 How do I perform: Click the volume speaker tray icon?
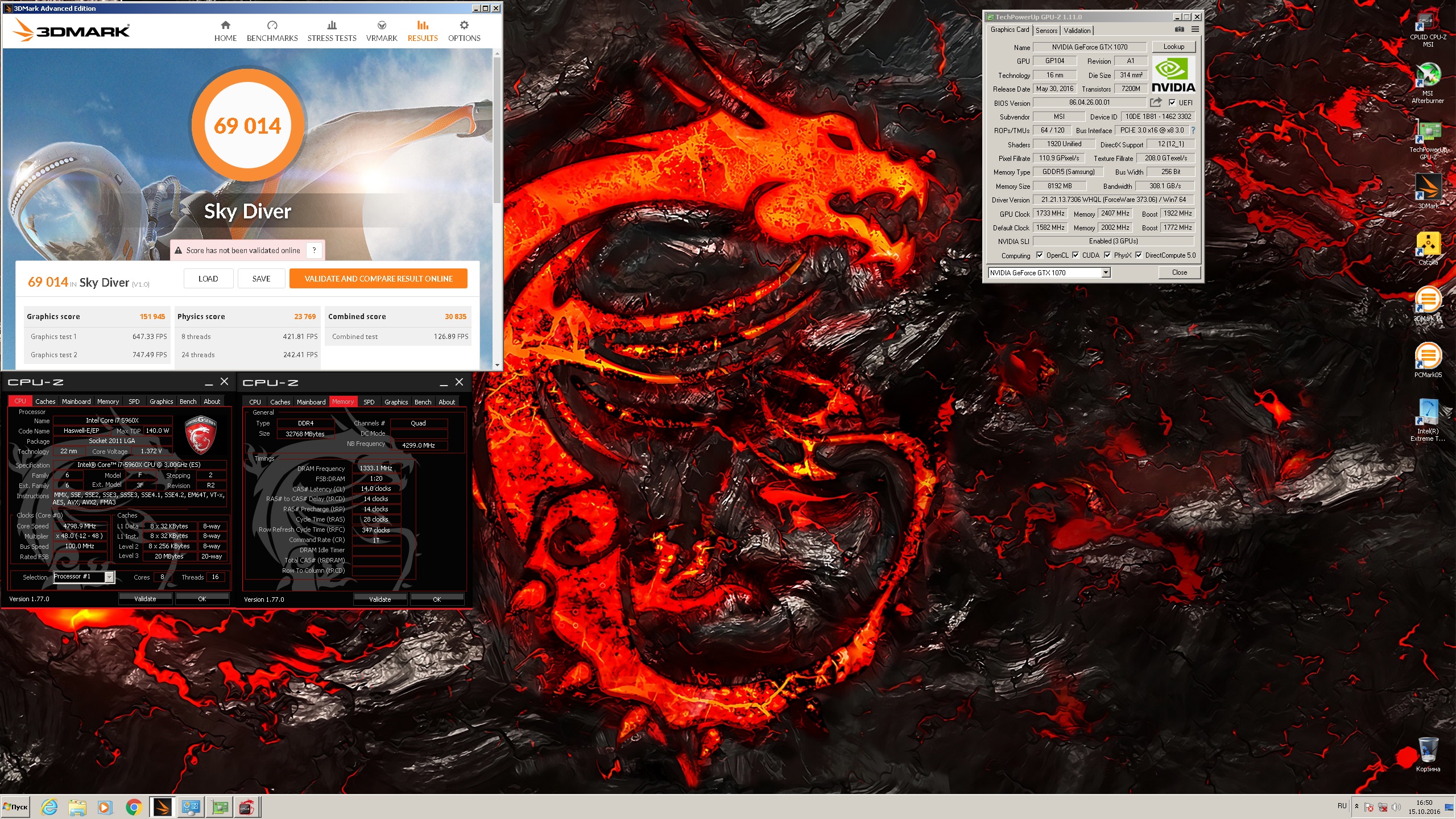[1396, 807]
